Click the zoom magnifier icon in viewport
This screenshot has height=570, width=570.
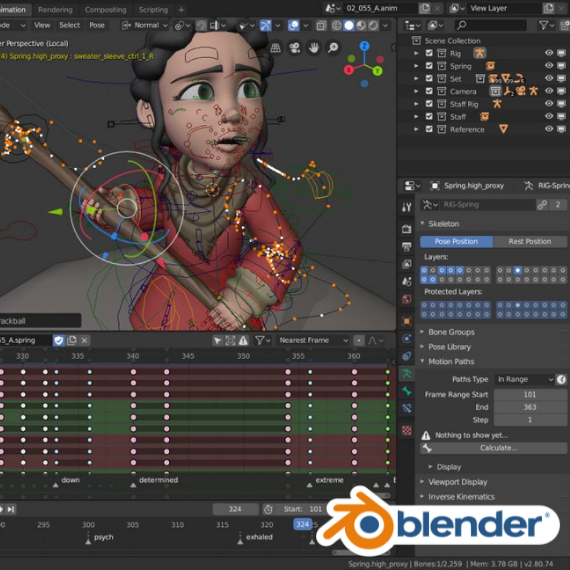tap(333, 47)
